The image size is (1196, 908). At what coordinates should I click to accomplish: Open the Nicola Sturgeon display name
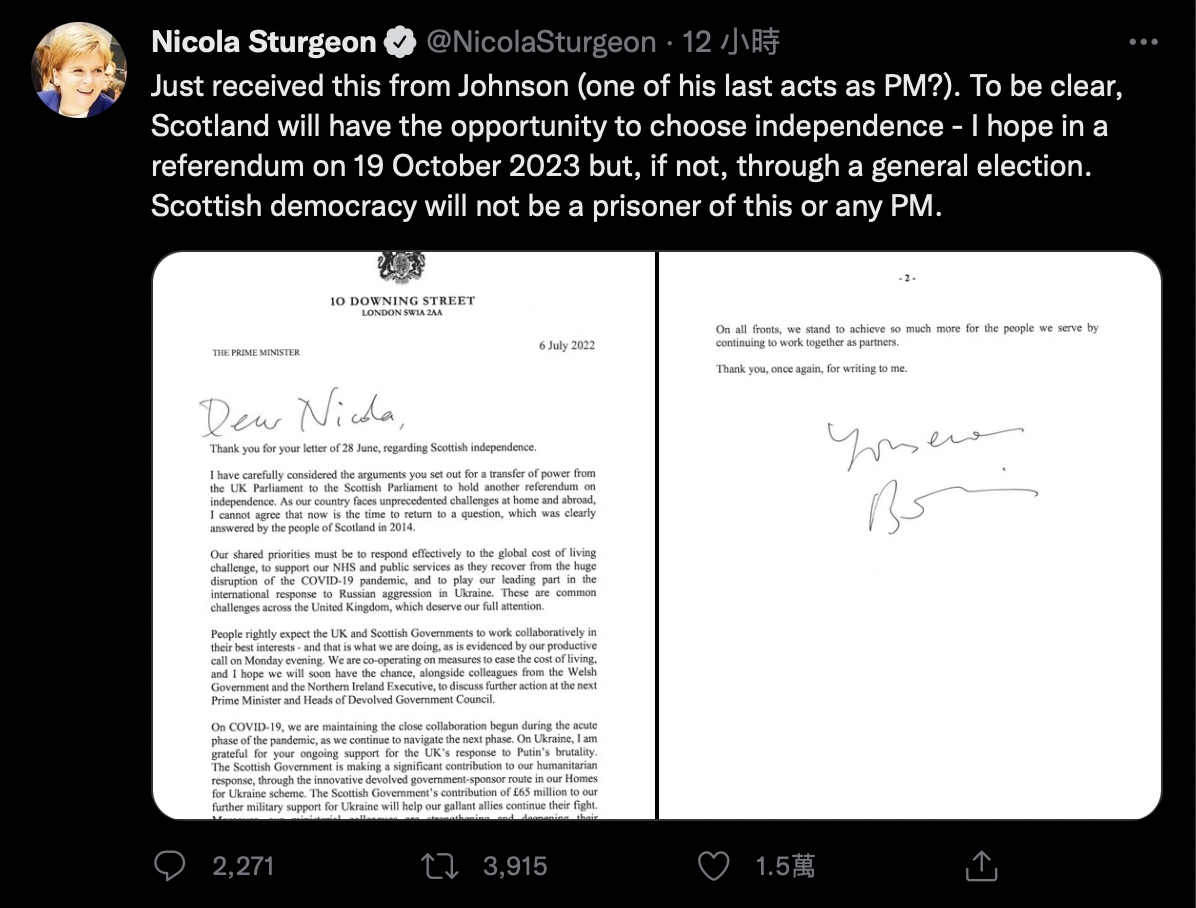coord(264,42)
